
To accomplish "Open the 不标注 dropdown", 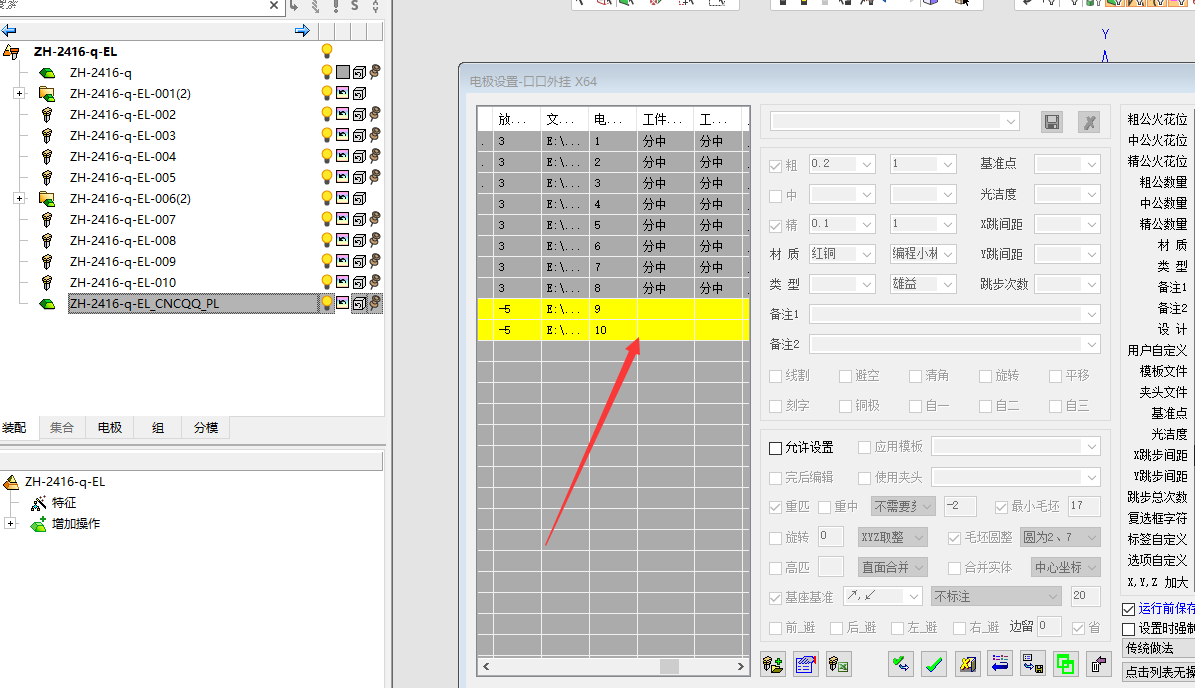I will click(1052, 597).
